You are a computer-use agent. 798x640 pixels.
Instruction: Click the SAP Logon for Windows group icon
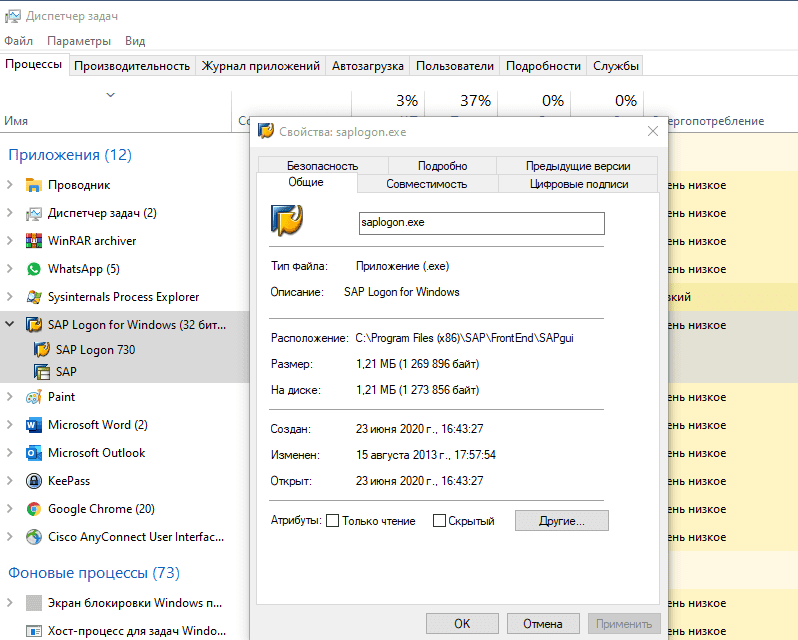34,325
